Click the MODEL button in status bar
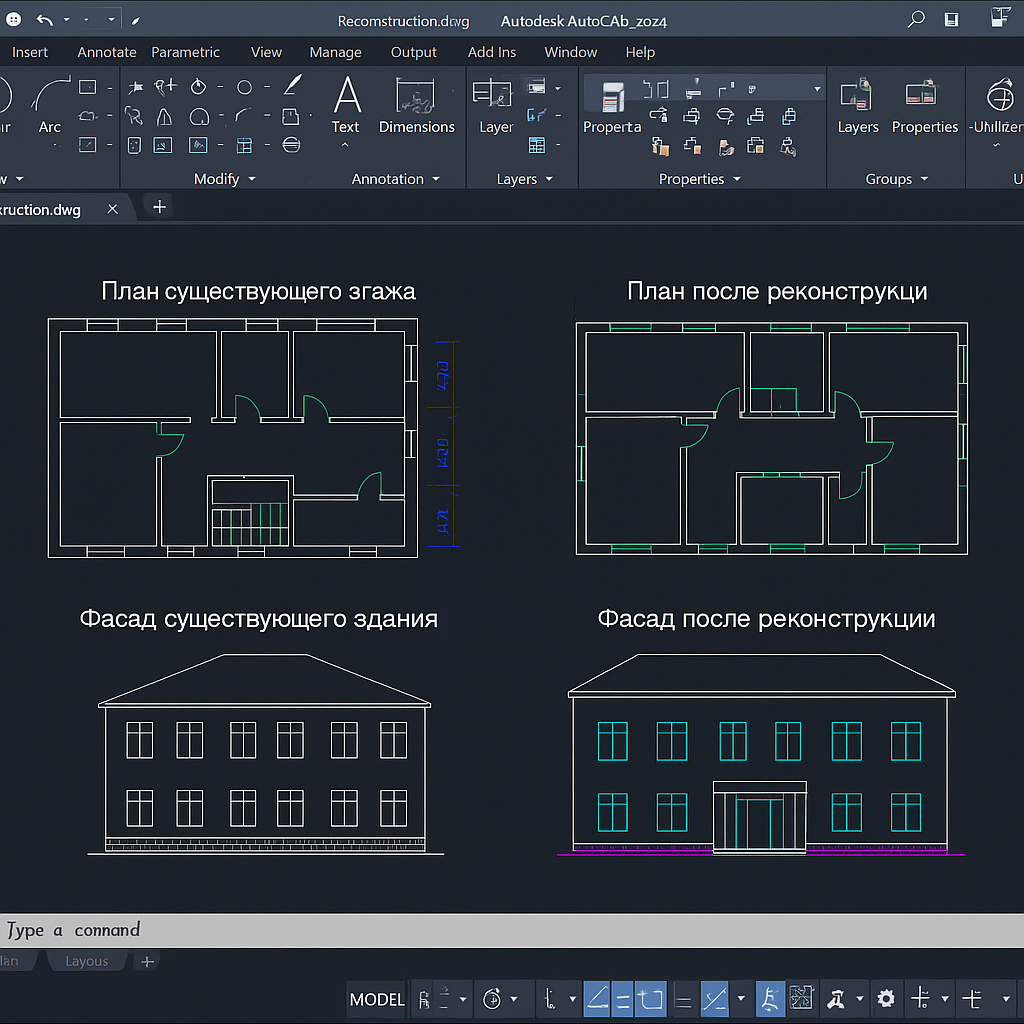Screen dimensions: 1024x1024 [377, 999]
